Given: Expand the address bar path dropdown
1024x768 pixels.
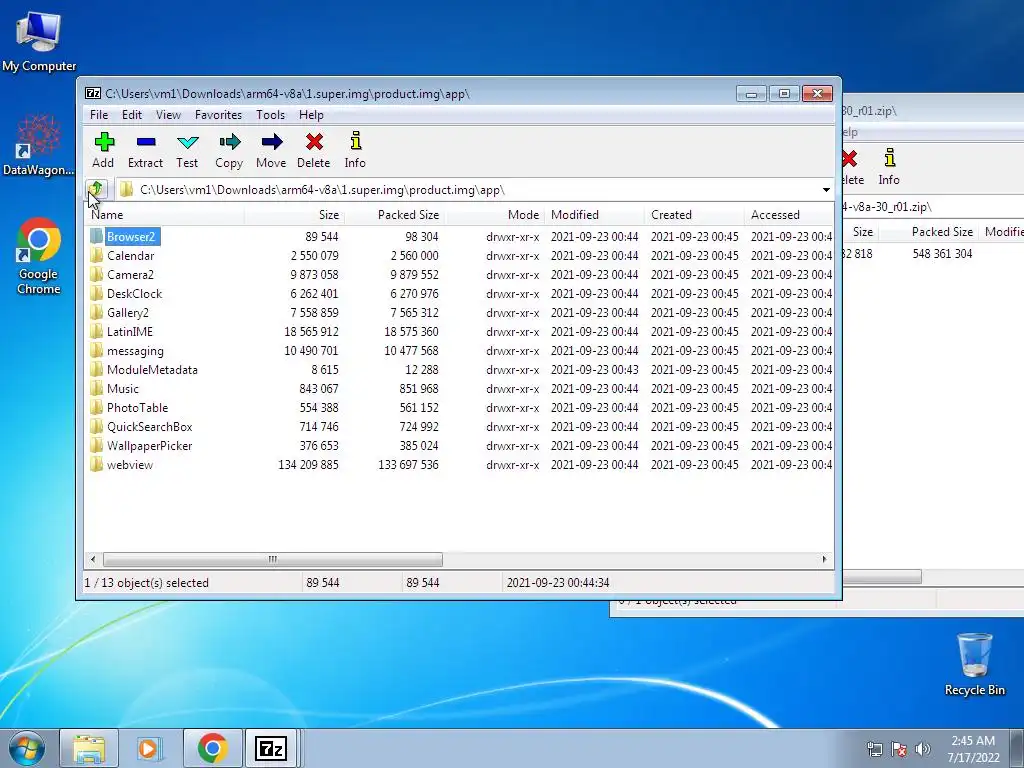Looking at the screenshot, I should click(826, 190).
